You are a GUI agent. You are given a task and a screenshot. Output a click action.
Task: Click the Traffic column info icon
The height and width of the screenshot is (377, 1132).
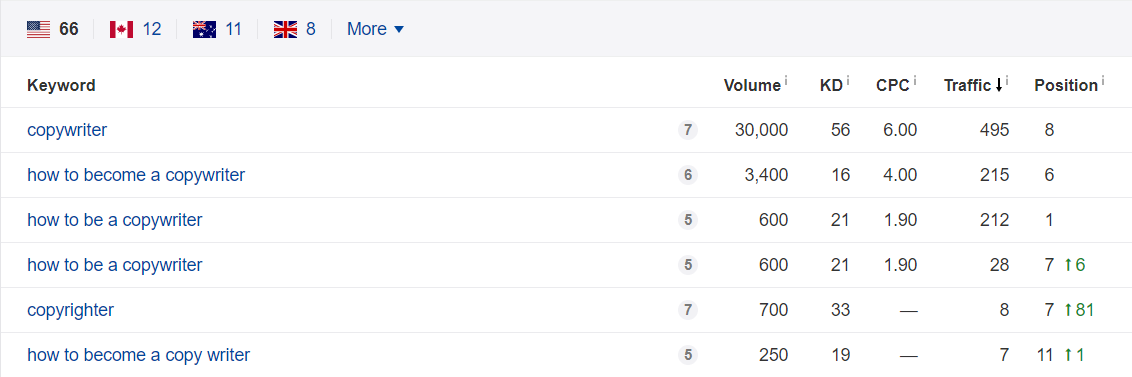click(1006, 81)
